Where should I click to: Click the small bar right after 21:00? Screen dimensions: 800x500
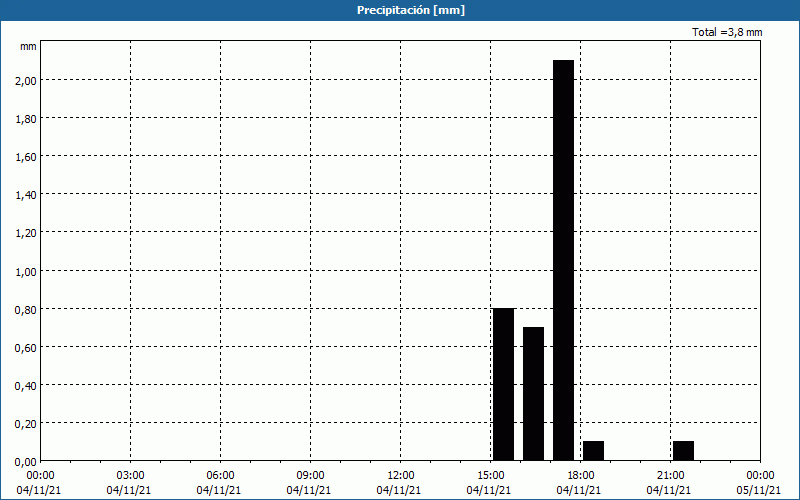click(683, 450)
